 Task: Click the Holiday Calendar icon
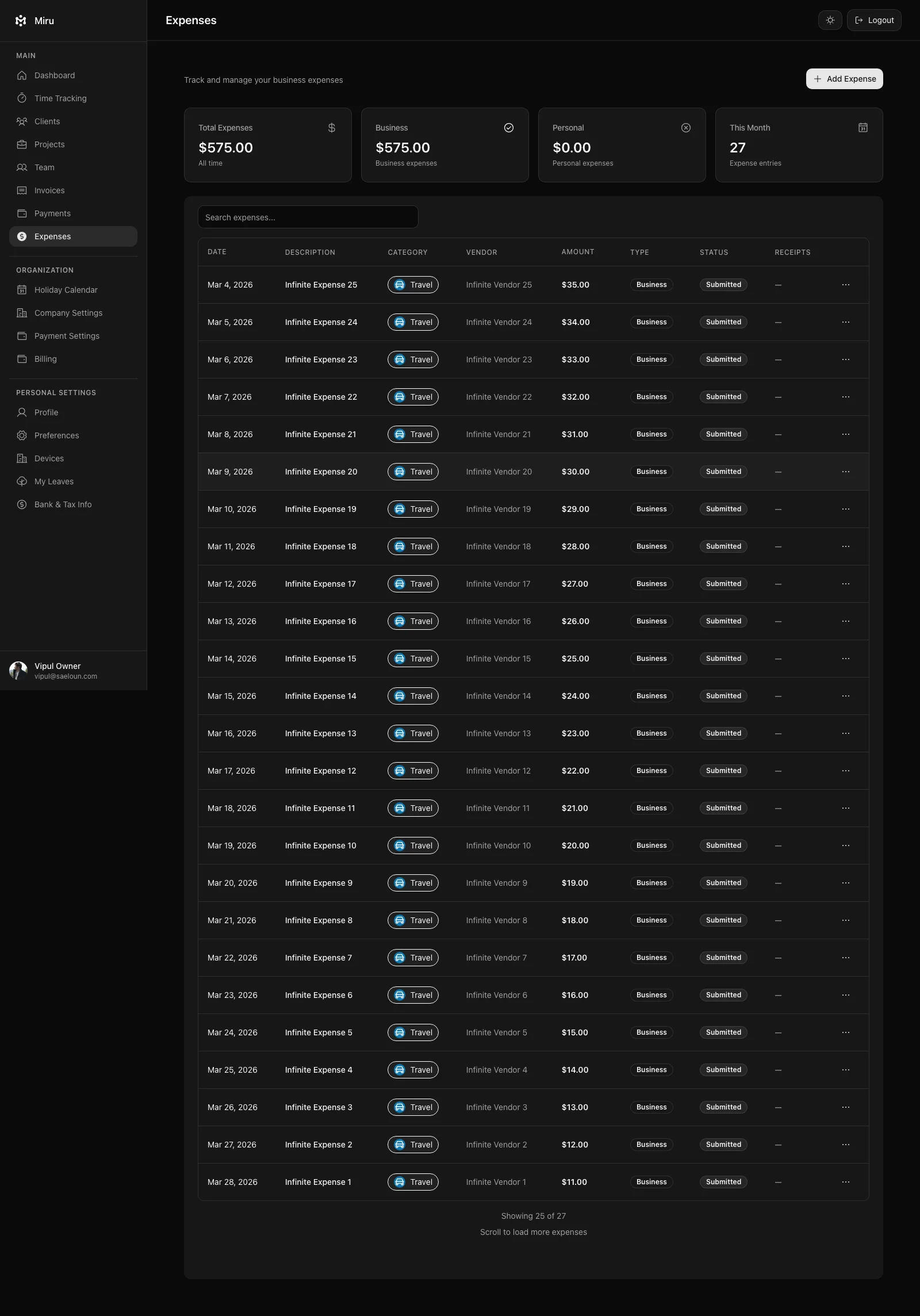pyautogui.click(x=22, y=290)
